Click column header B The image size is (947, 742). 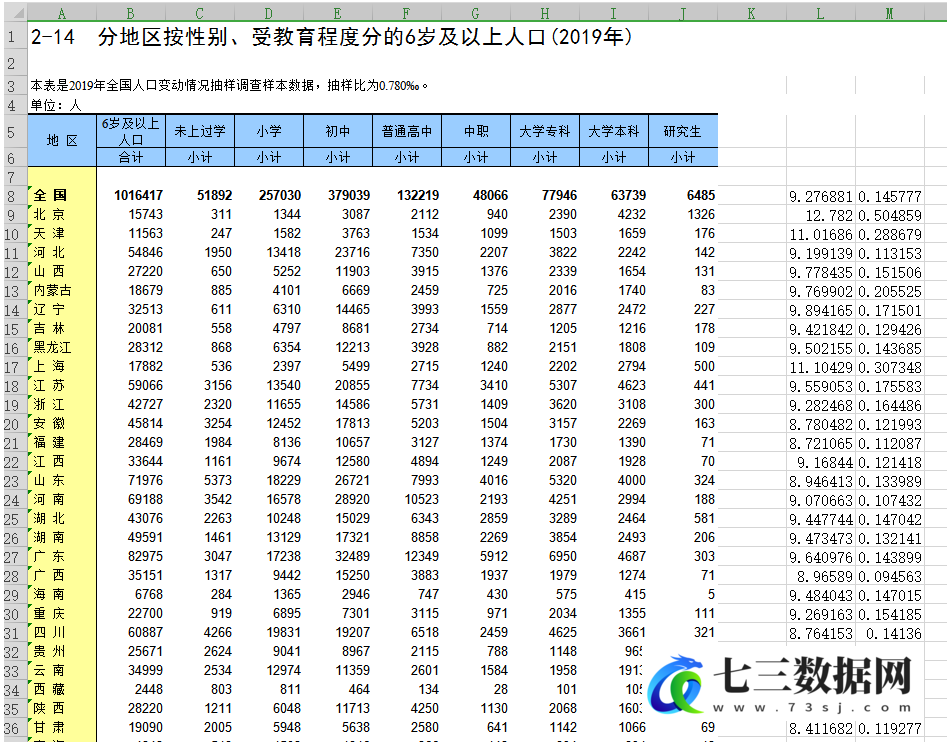click(x=130, y=13)
